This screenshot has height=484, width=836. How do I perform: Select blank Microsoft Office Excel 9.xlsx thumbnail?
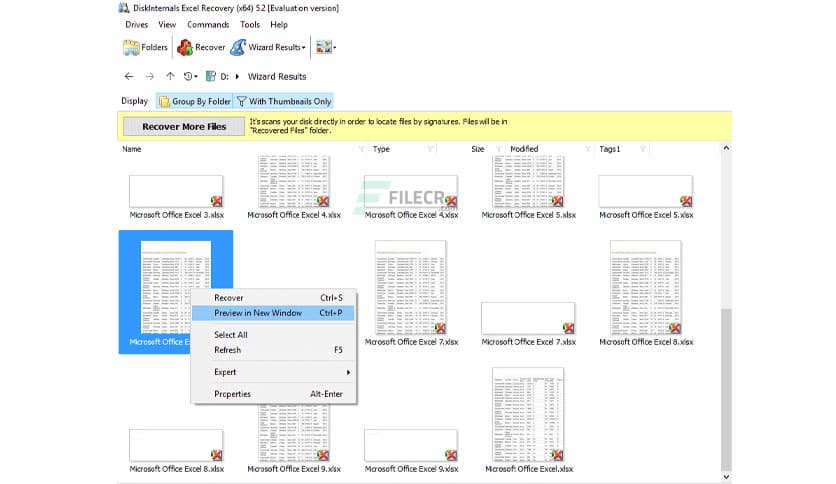pos(411,446)
